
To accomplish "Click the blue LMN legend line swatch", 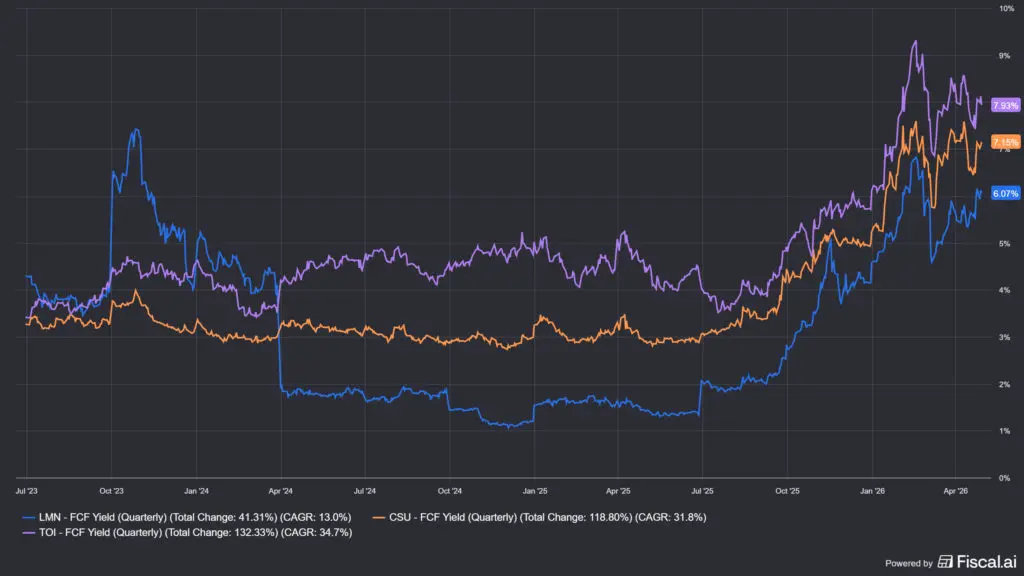I will (x=29, y=518).
